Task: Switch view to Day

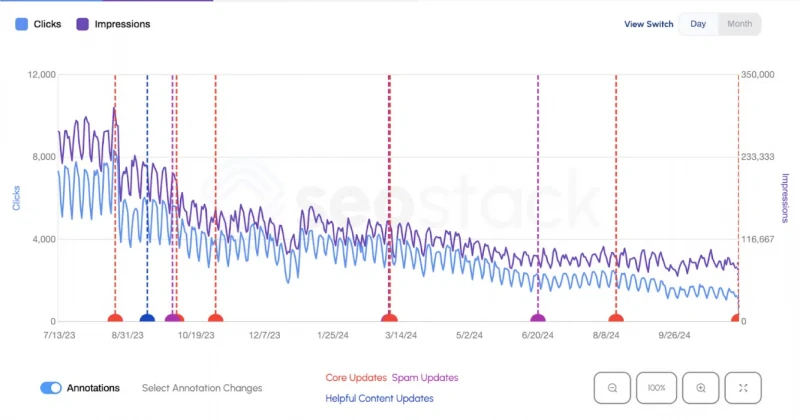Action: pos(698,24)
